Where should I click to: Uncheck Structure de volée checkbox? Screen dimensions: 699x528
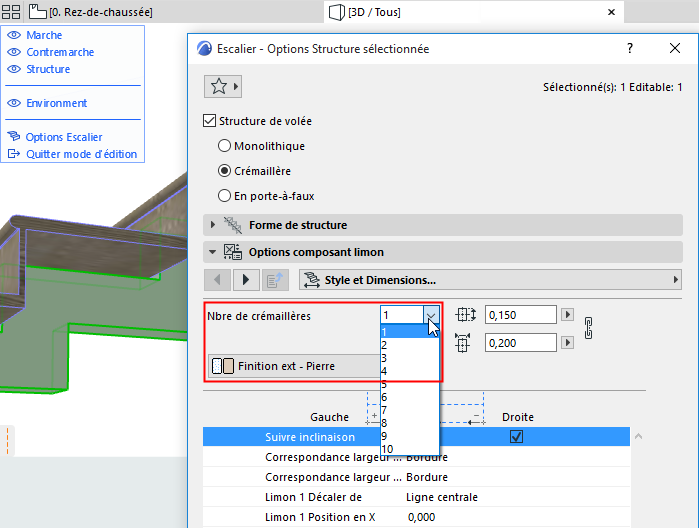click(x=210, y=121)
